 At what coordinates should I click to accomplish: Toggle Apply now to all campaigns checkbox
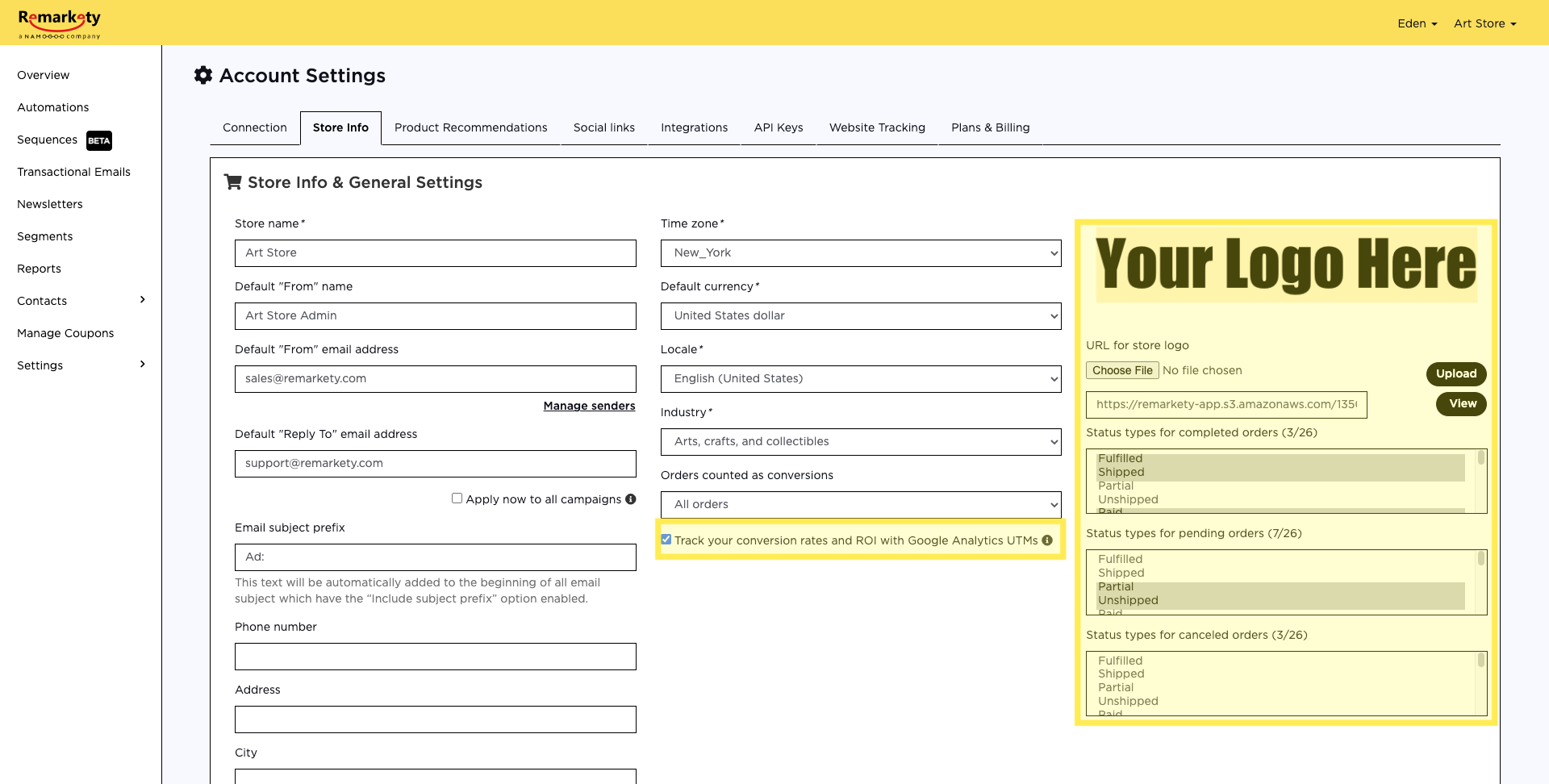pyautogui.click(x=457, y=498)
